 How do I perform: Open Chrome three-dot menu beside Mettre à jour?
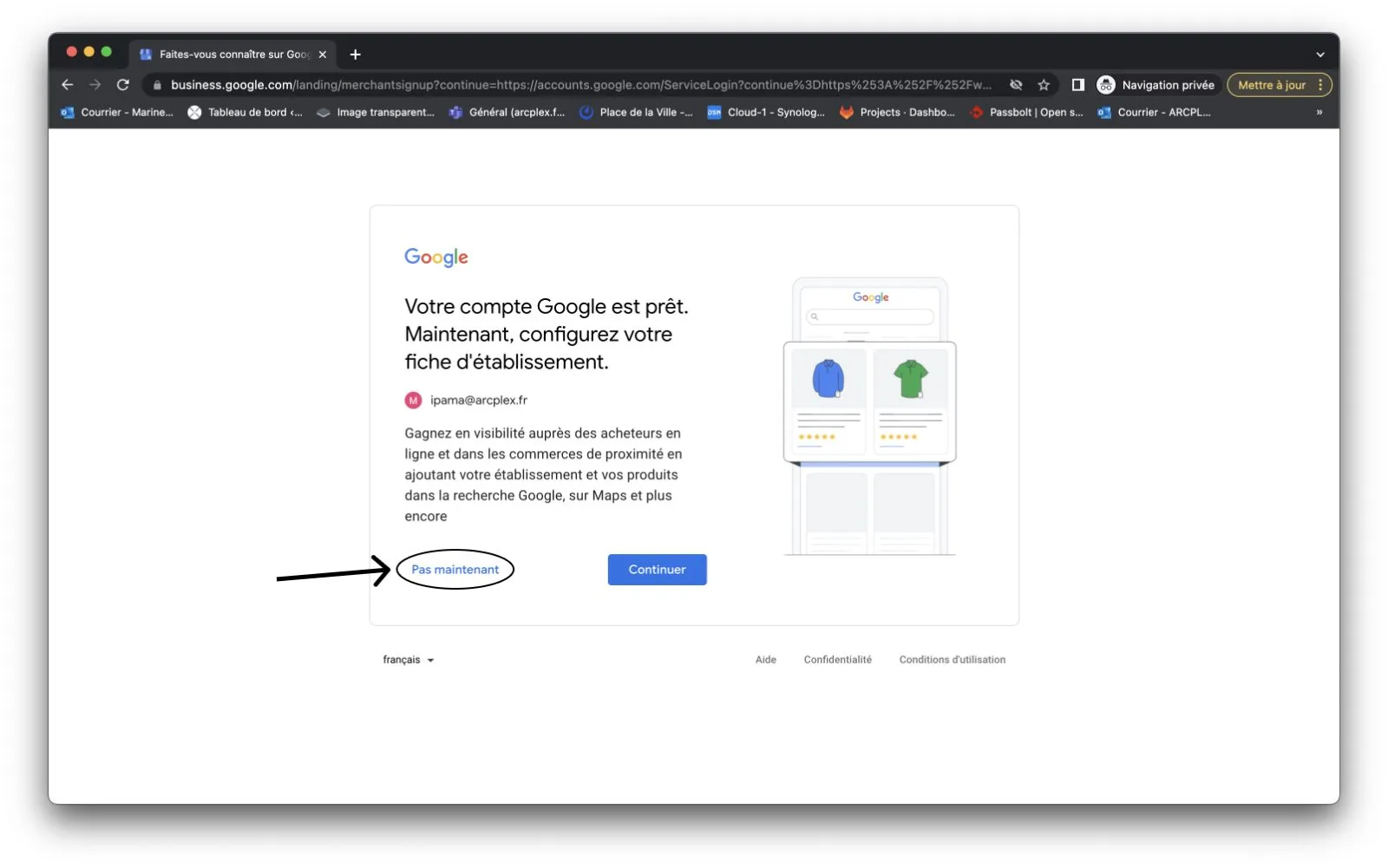pyautogui.click(x=1320, y=85)
